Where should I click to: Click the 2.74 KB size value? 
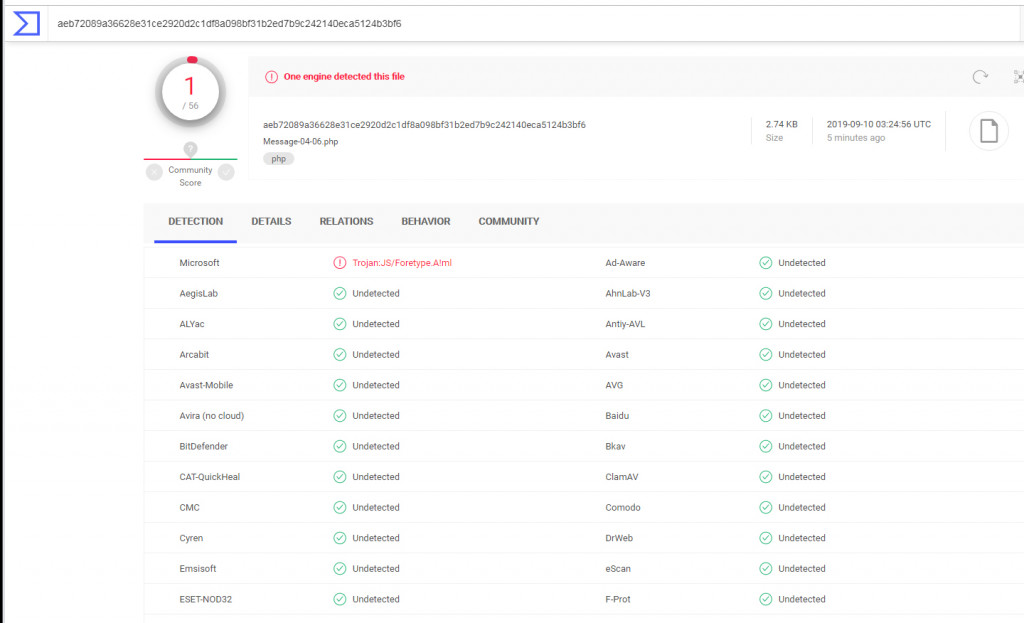click(781, 124)
